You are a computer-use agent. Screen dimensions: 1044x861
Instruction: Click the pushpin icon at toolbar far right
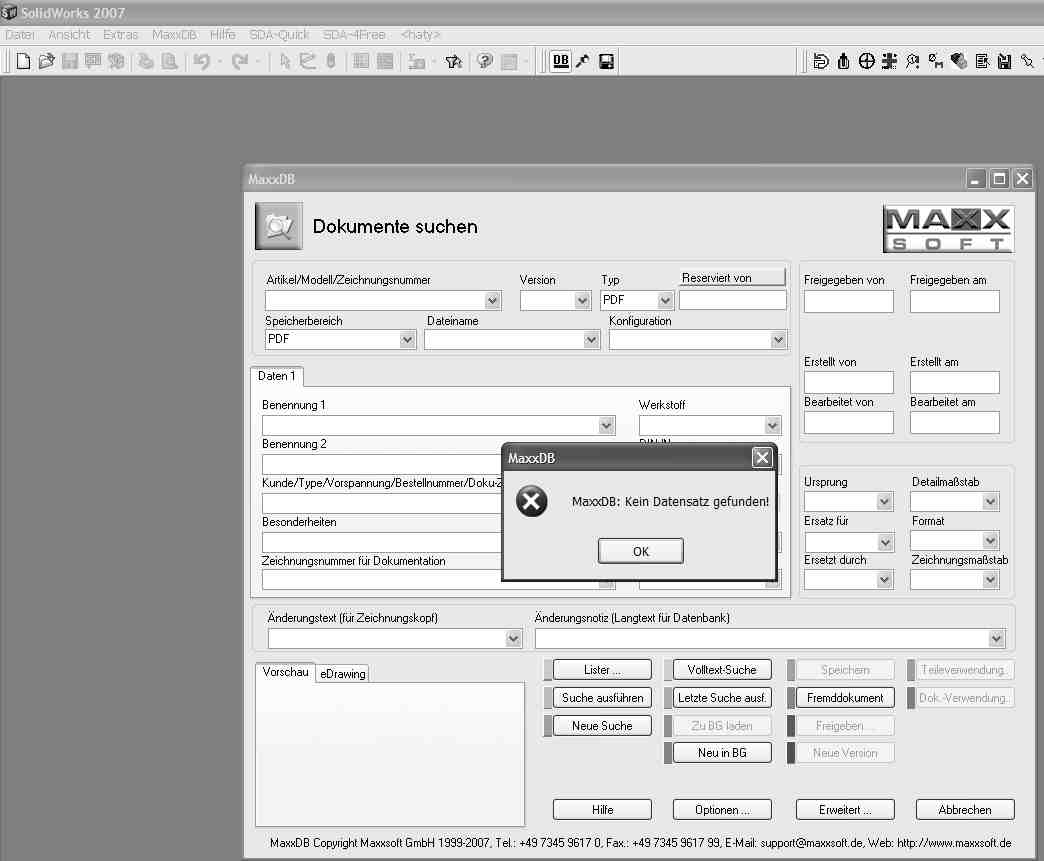tap(1028, 61)
